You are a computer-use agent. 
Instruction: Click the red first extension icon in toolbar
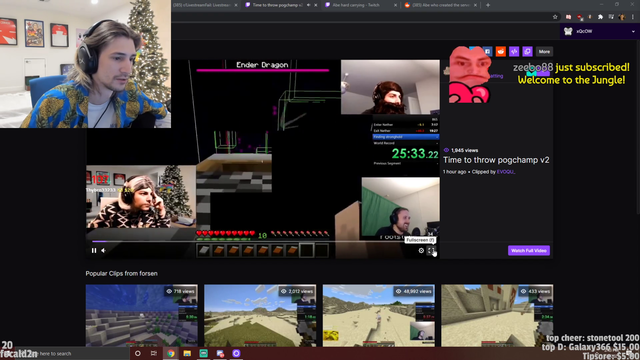(x=569, y=17)
